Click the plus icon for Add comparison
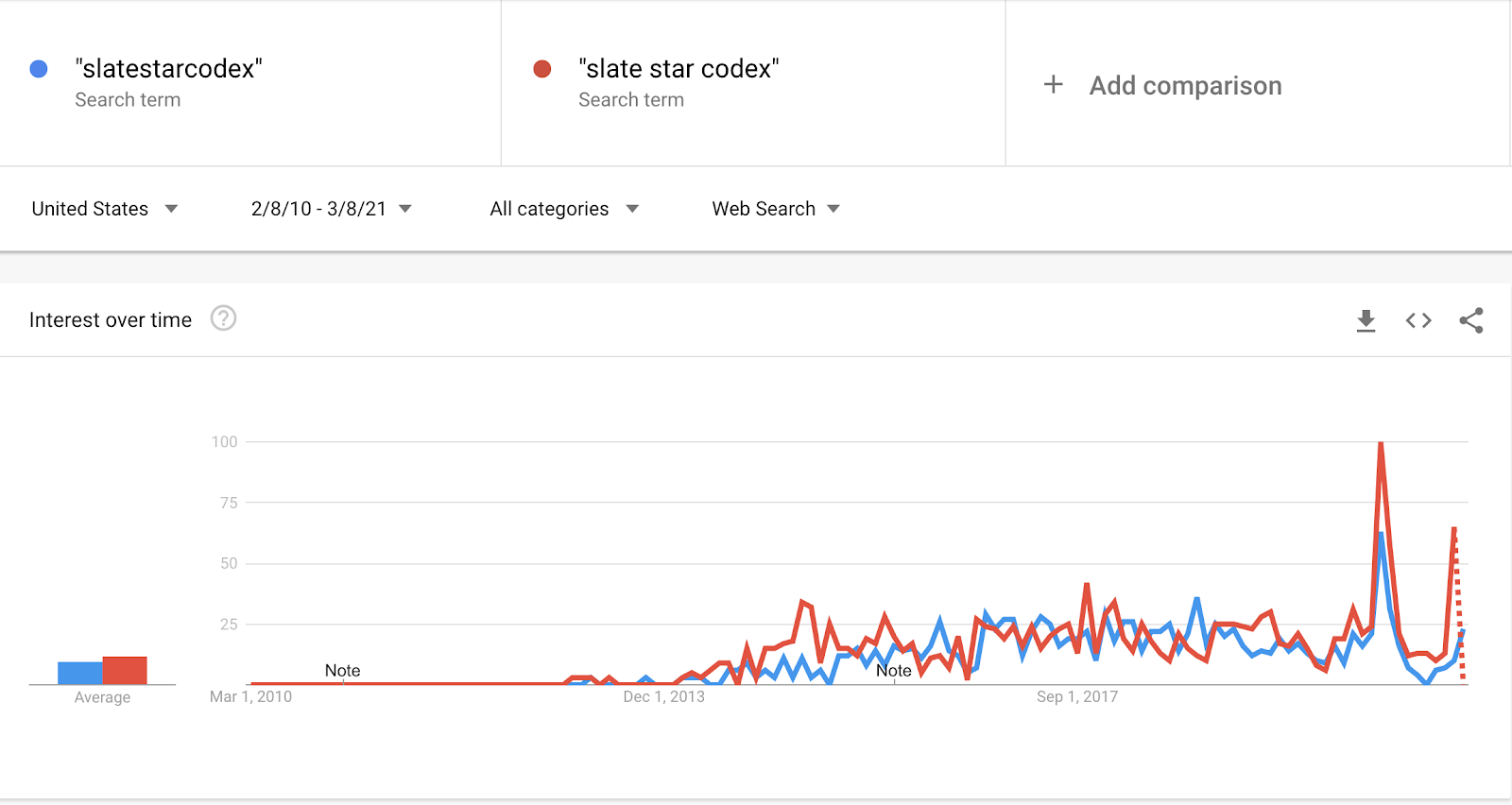 tap(1053, 85)
